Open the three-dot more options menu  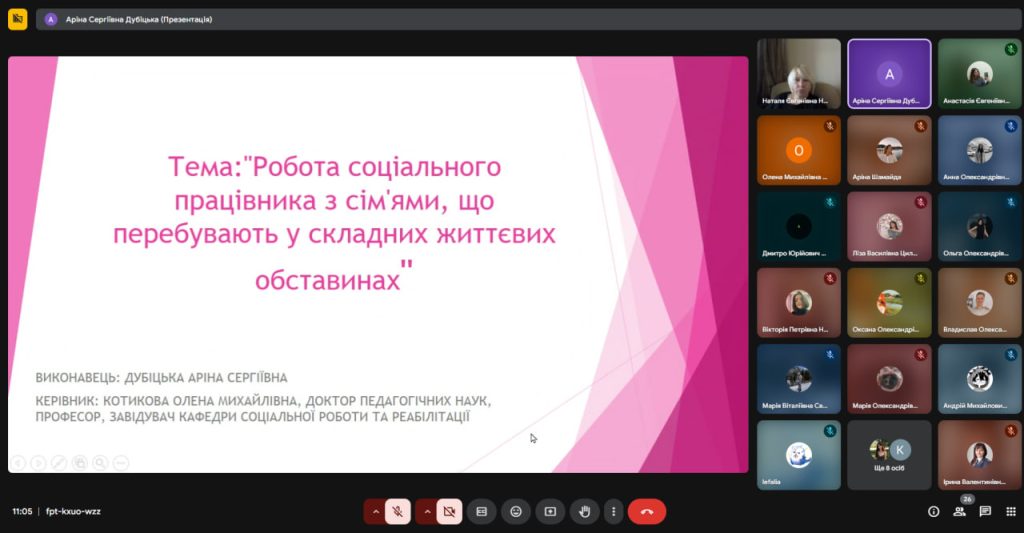pyautogui.click(x=613, y=511)
